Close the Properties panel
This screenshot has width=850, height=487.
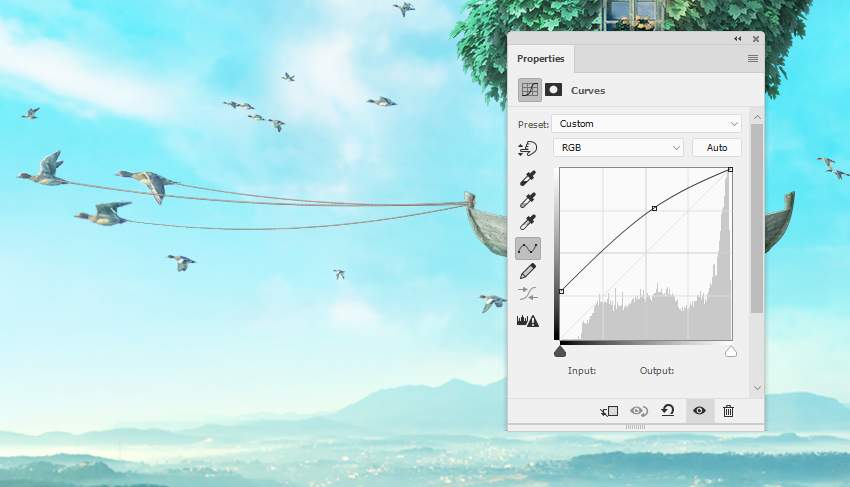756,39
